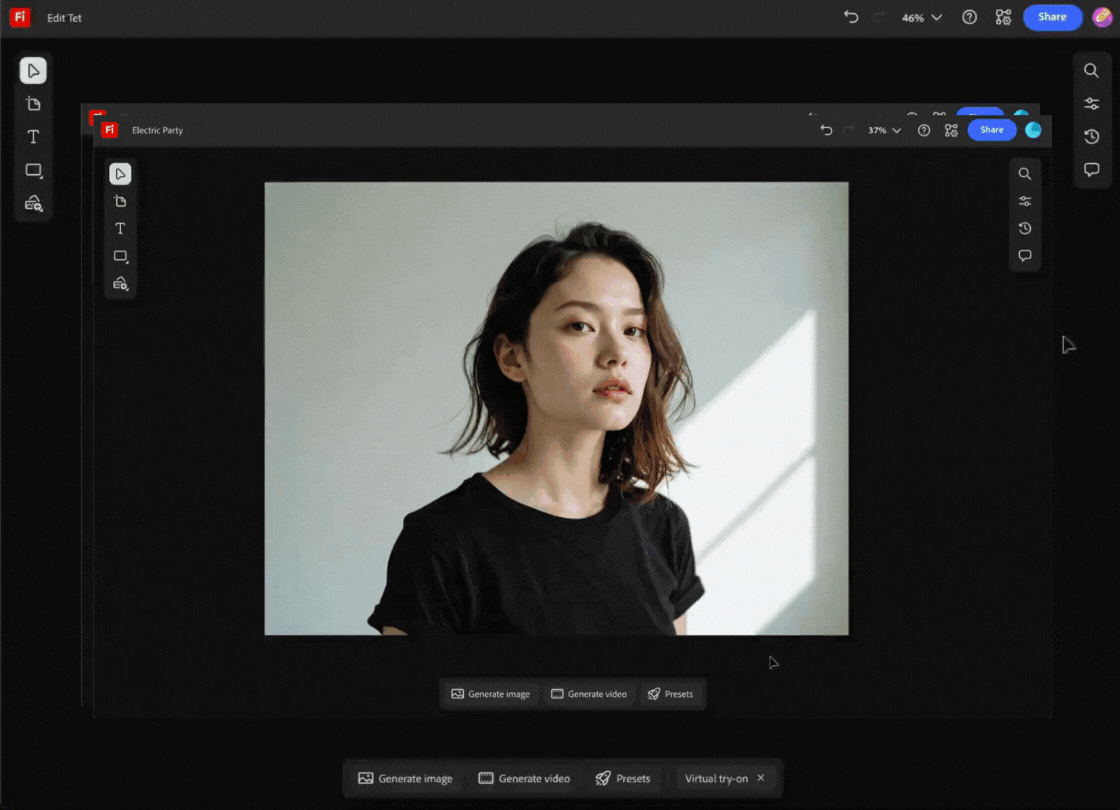Open help in the outer window header
The height and width of the screenshot is (810, 1120).
(969, 17)
